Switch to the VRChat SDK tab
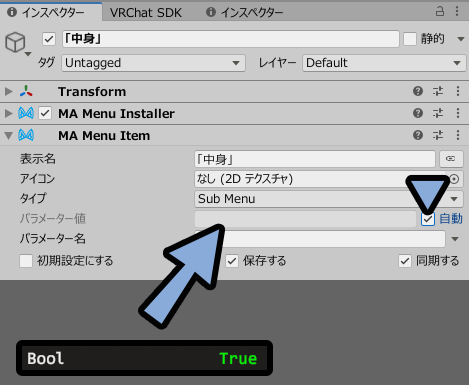469x385 pixels. point(146,13)
